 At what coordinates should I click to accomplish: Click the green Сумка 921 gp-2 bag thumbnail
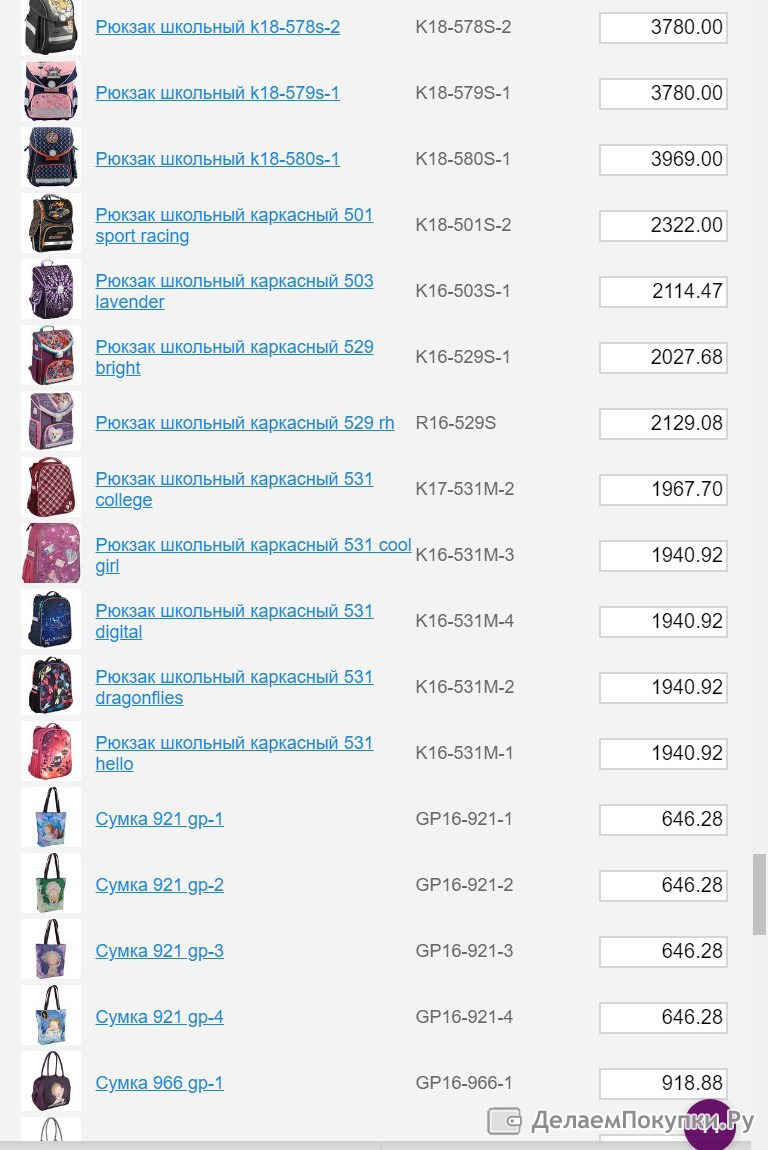point(51,884)
